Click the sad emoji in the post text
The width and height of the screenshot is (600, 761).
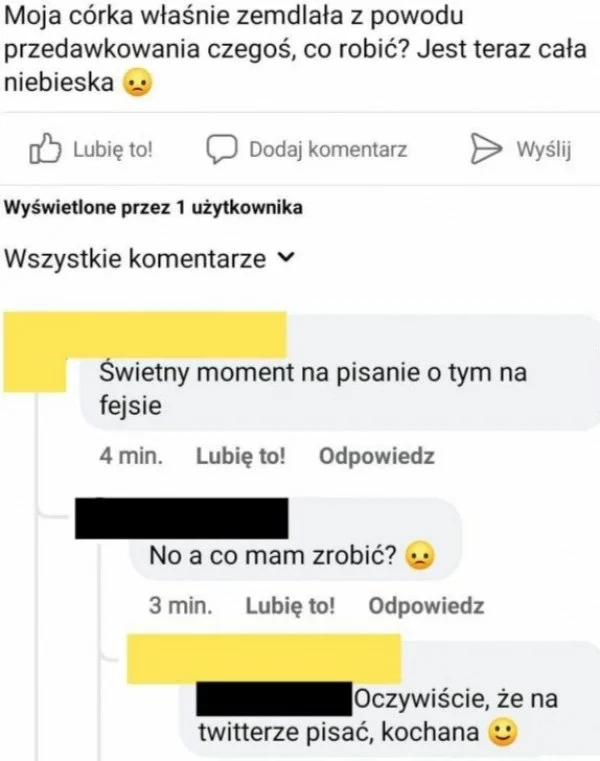(138, 83)
